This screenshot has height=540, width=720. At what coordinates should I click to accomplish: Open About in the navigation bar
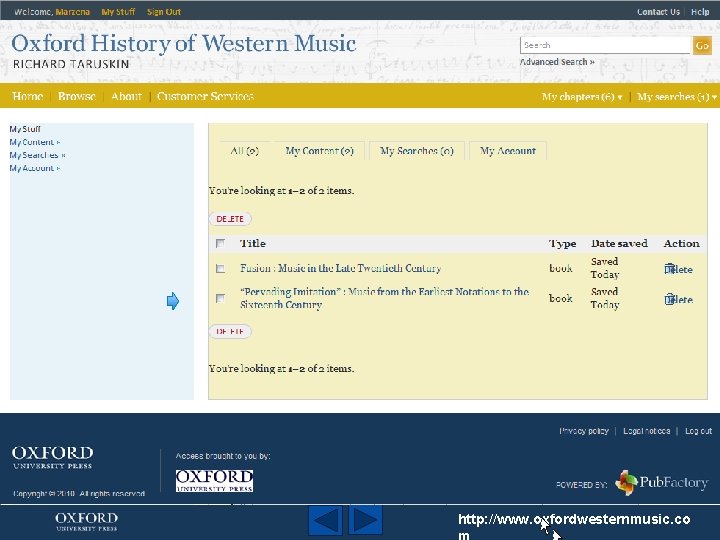[126, 96]
